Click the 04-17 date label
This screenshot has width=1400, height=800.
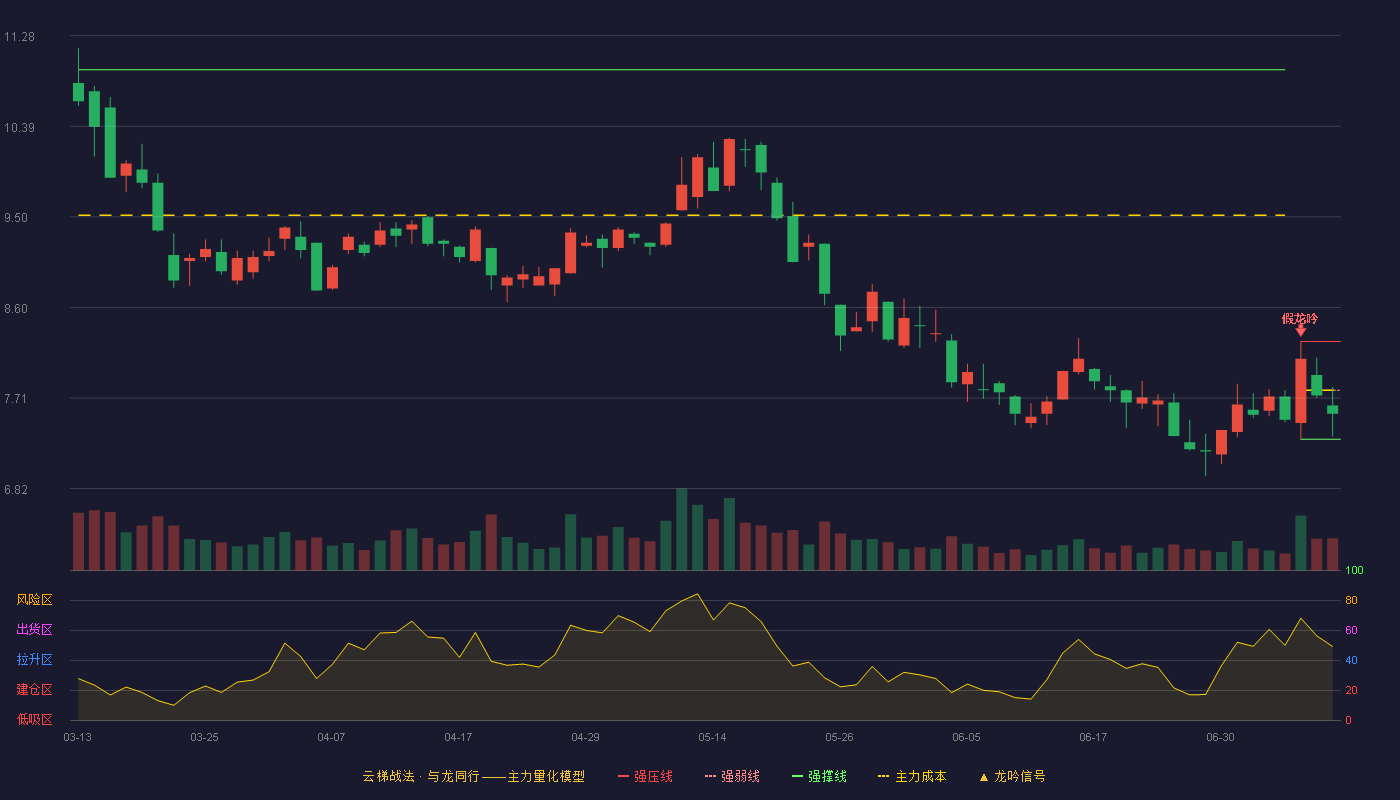coord(458,737)
